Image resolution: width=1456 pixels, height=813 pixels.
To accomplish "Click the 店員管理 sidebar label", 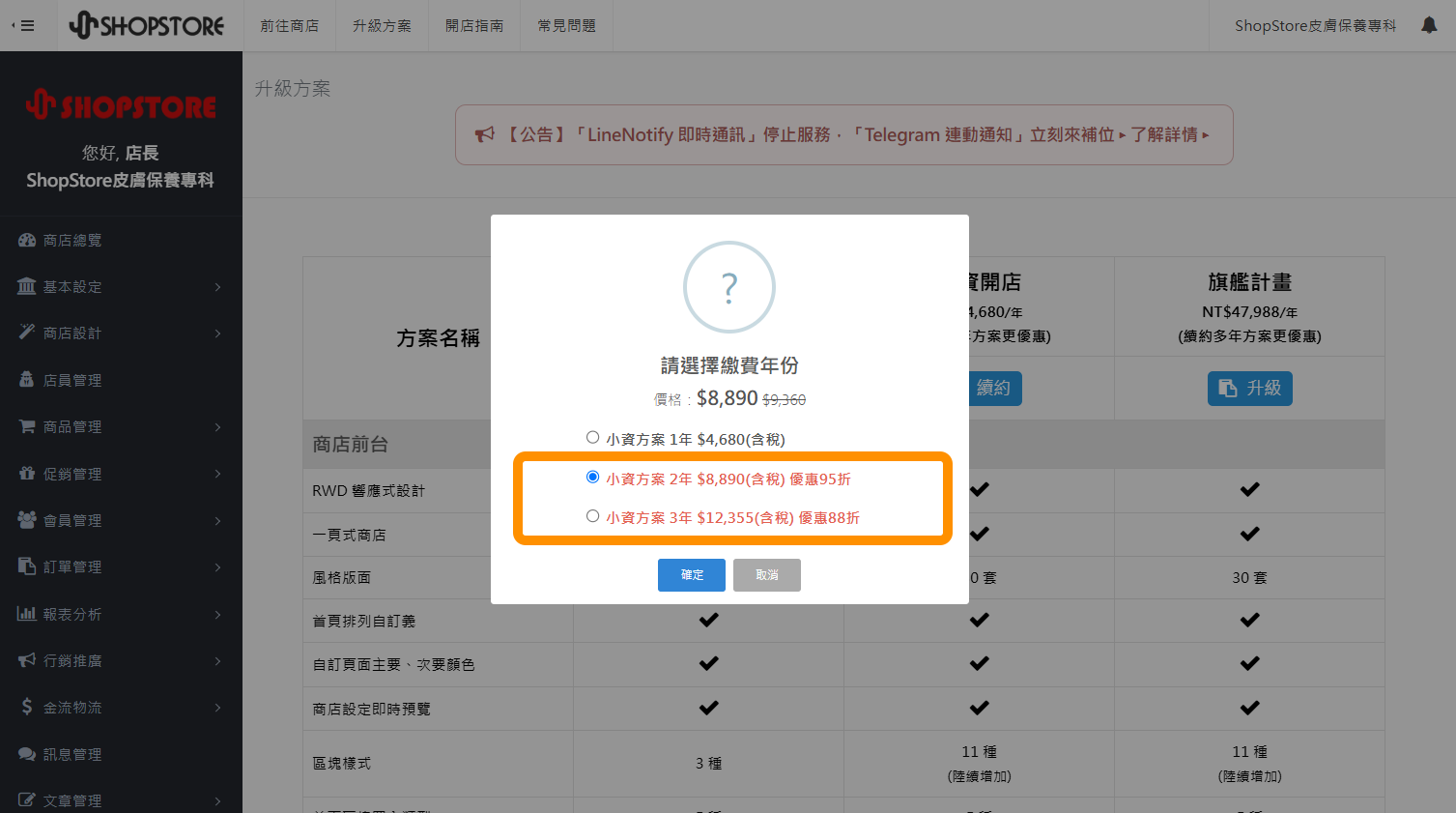I will coord(72,381).
